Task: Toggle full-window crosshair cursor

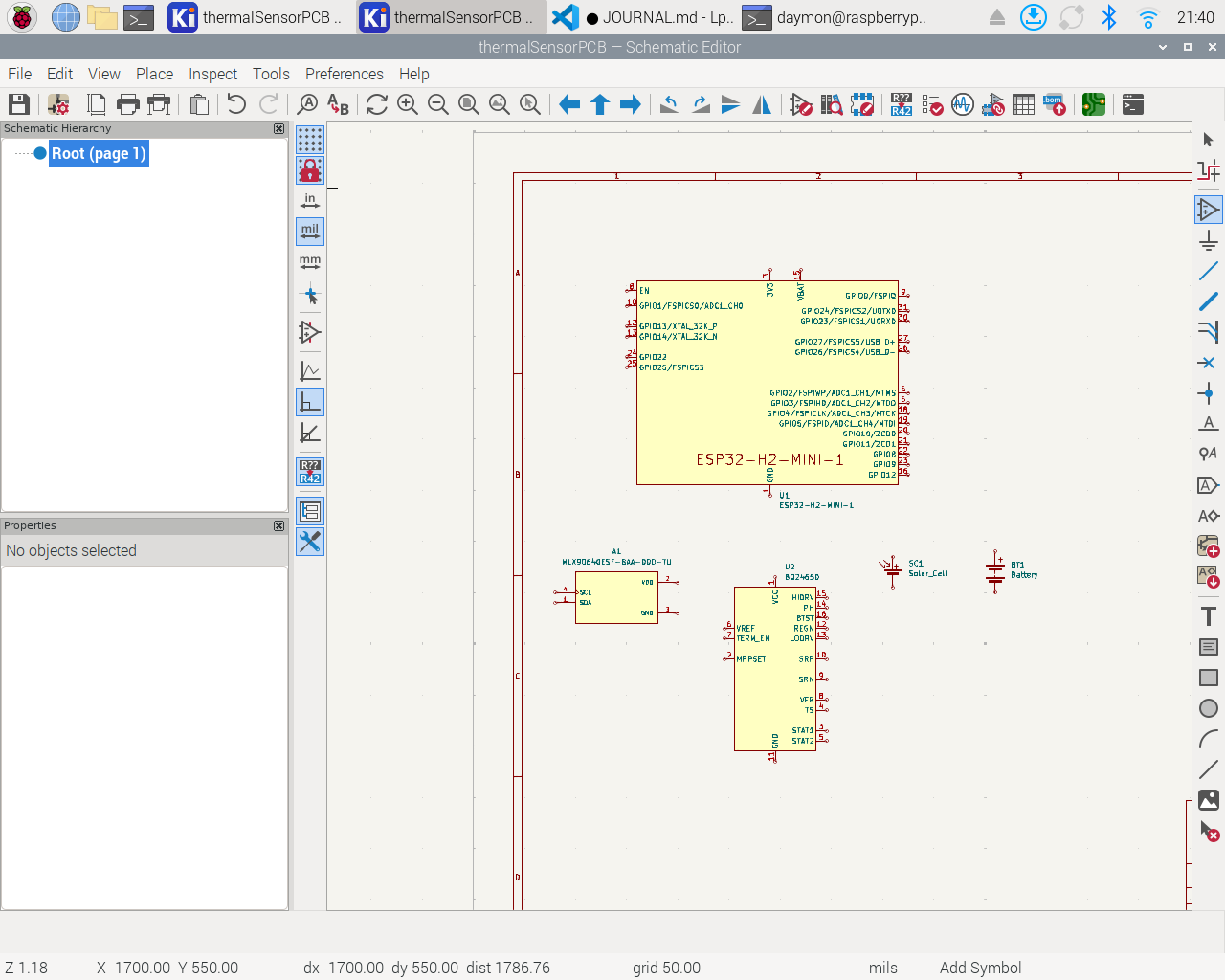Action: 310,296
